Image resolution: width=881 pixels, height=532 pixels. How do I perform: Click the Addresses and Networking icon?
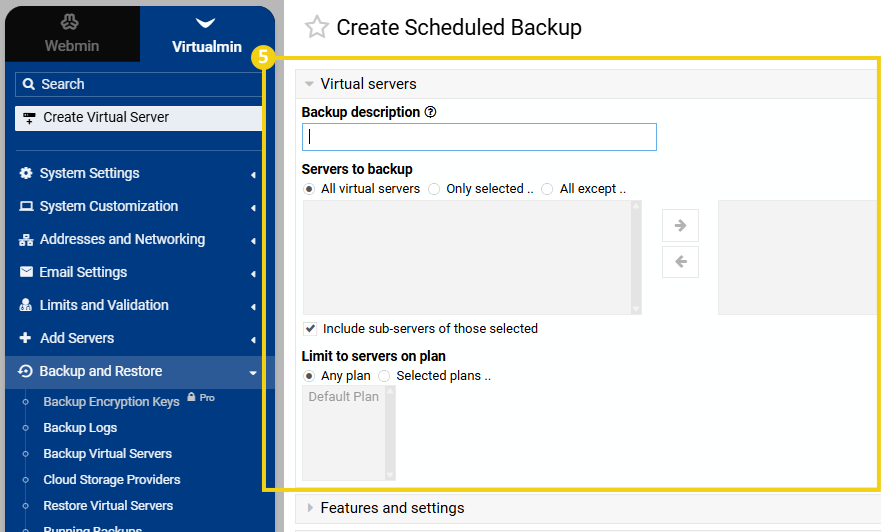[26, 240]
